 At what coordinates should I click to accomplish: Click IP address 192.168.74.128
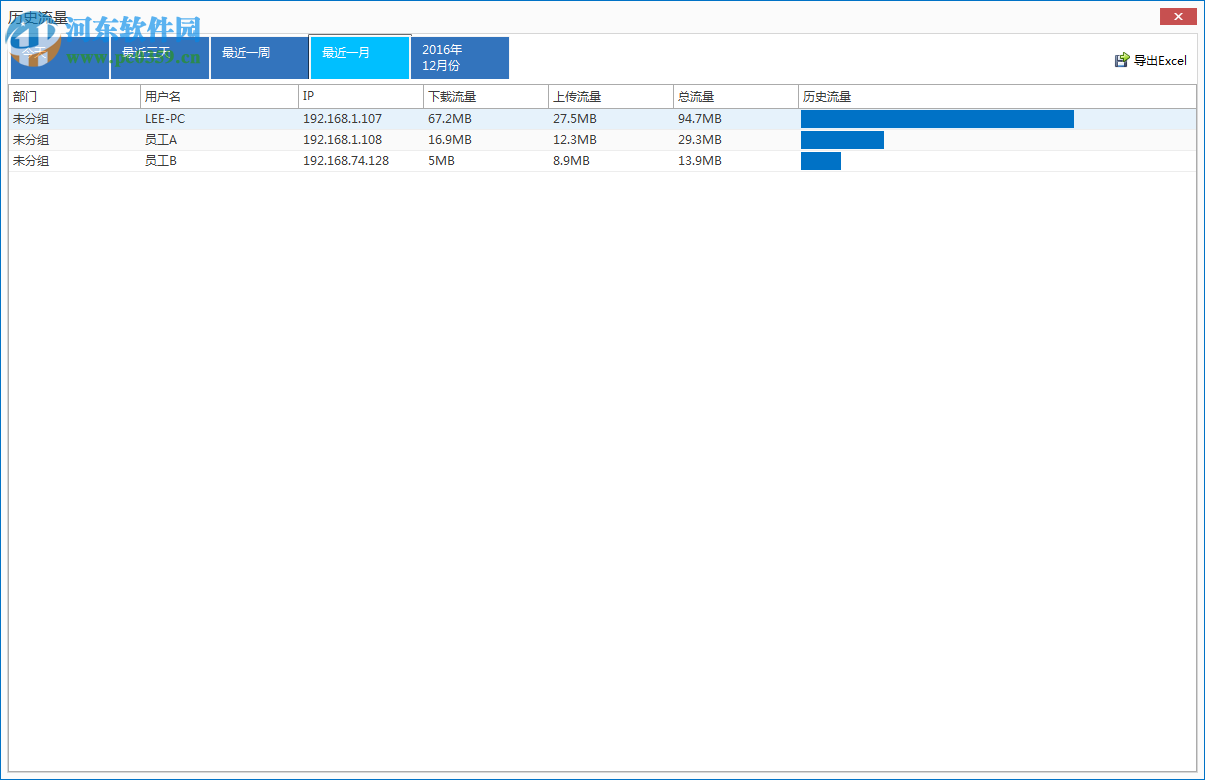tap(346, 161)
